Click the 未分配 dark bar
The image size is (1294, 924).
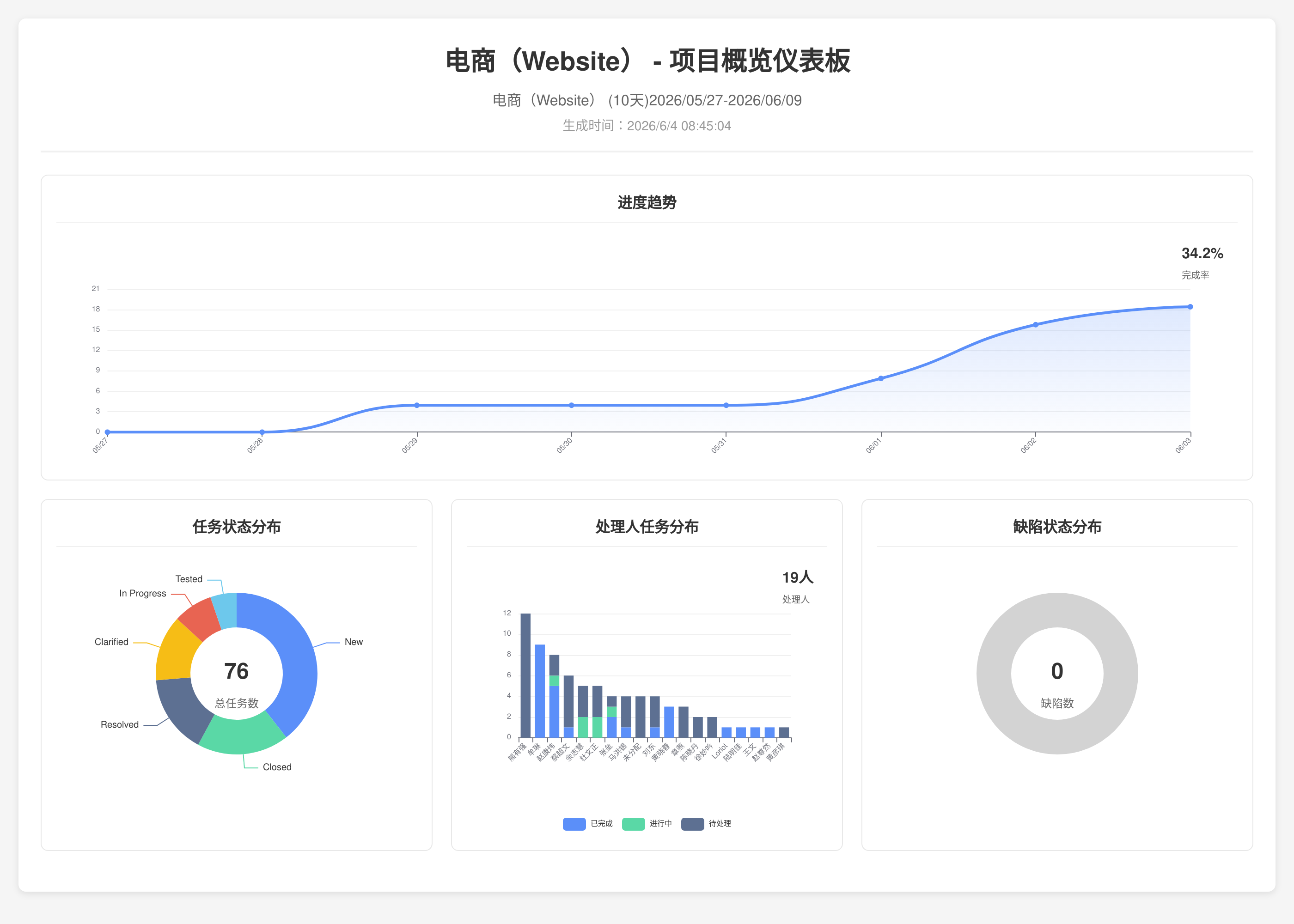pyautogui.click(x=641, y=717)
